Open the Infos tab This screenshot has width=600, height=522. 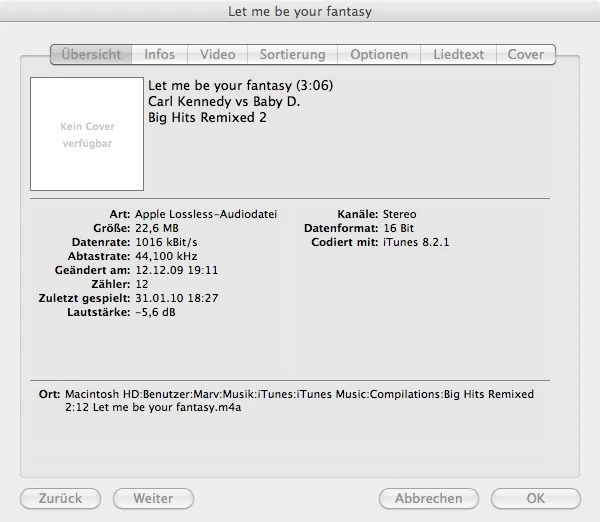(160, 54)
